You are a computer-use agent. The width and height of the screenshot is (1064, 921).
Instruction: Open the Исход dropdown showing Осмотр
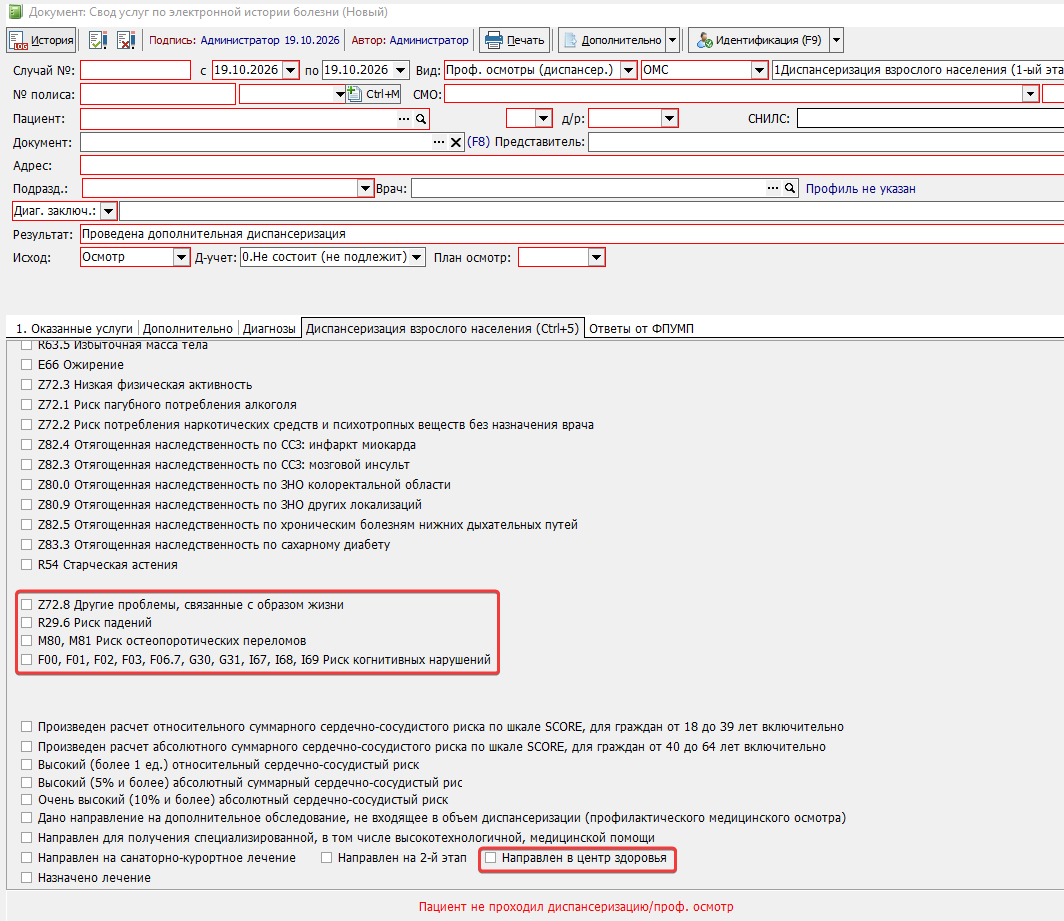(x=181, y=257)
